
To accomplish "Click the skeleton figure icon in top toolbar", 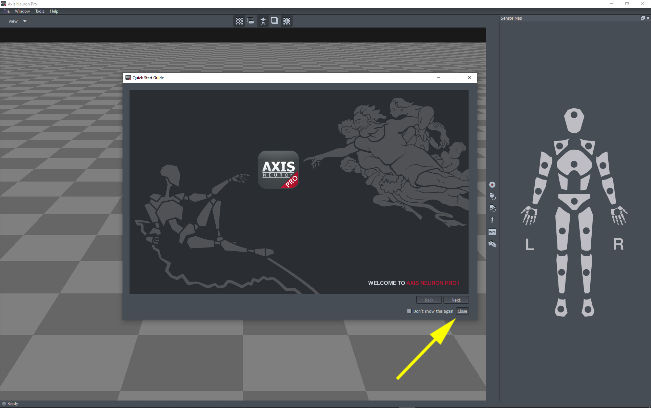I will tap(263, 20).
